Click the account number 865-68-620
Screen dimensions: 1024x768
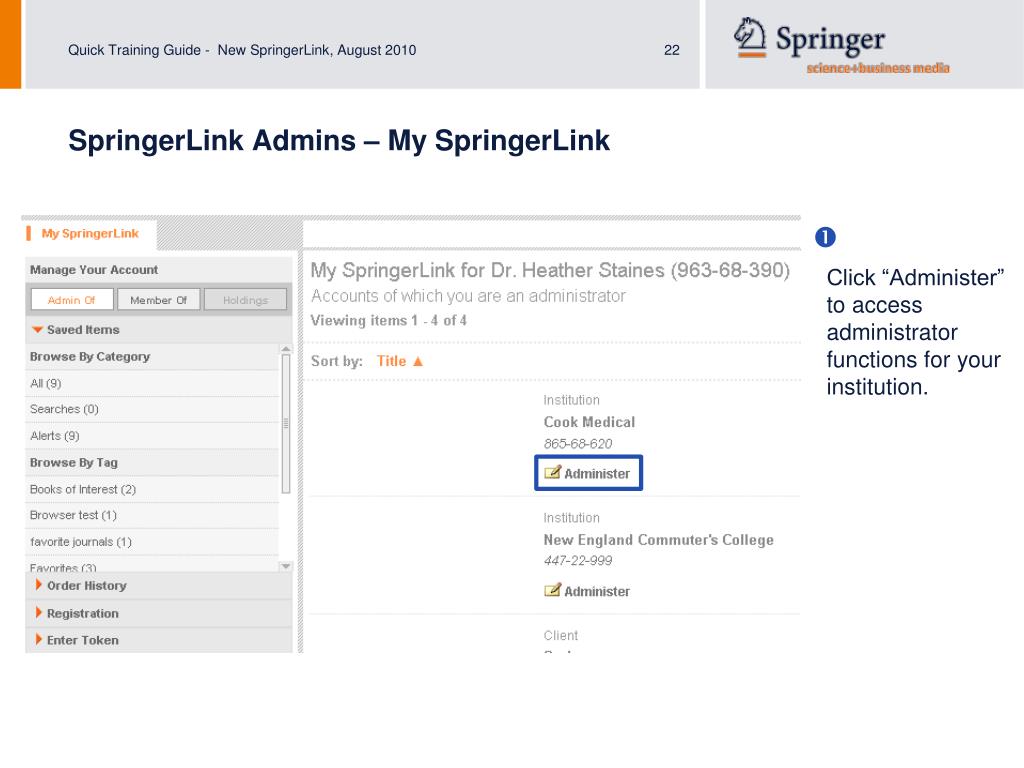(x=578, y=443)
